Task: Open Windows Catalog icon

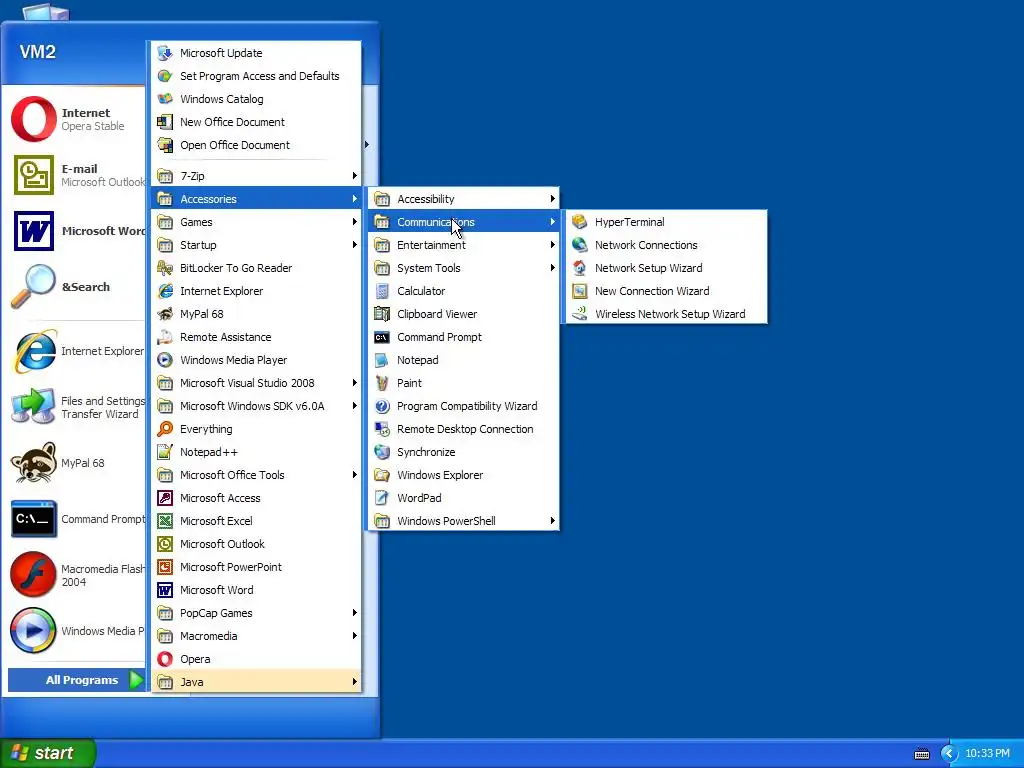Action: (x=165, y=99)
